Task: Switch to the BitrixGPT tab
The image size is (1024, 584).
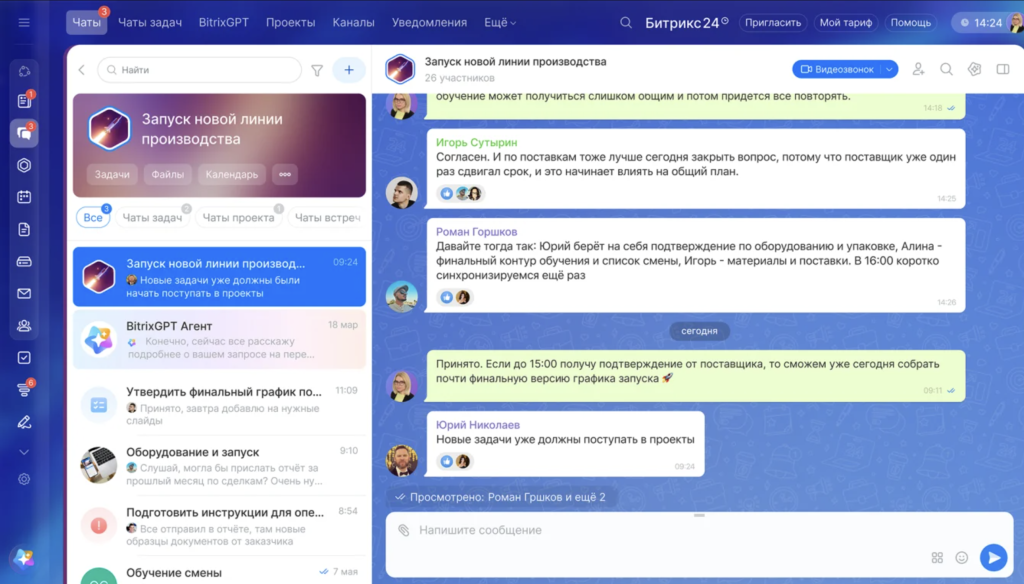Action: point(223,23)
